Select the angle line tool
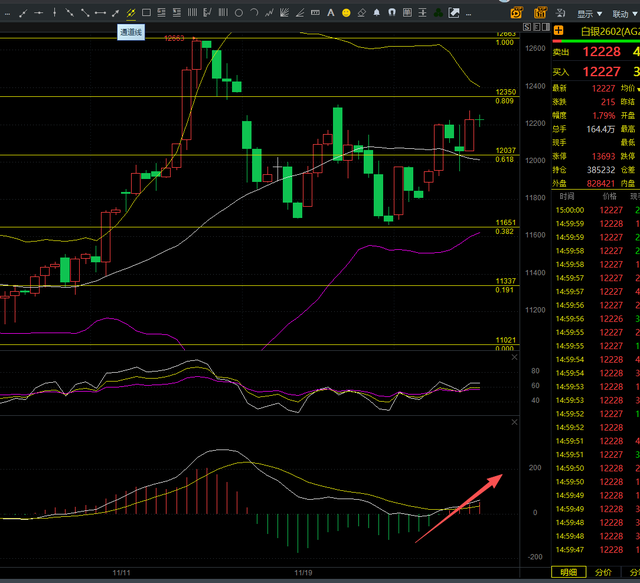 (300, 13)
